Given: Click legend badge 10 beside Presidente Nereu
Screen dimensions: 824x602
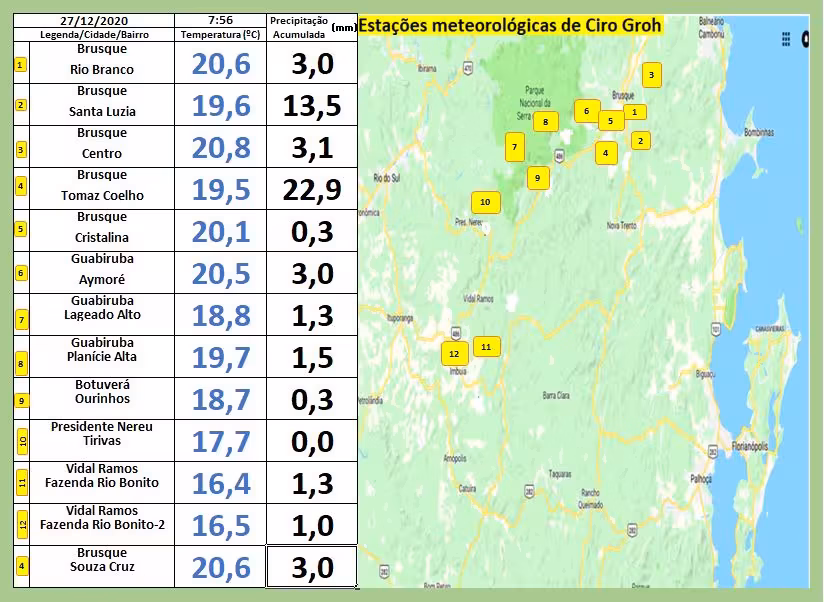Looking at the screenshot, I should coord(21,439).
